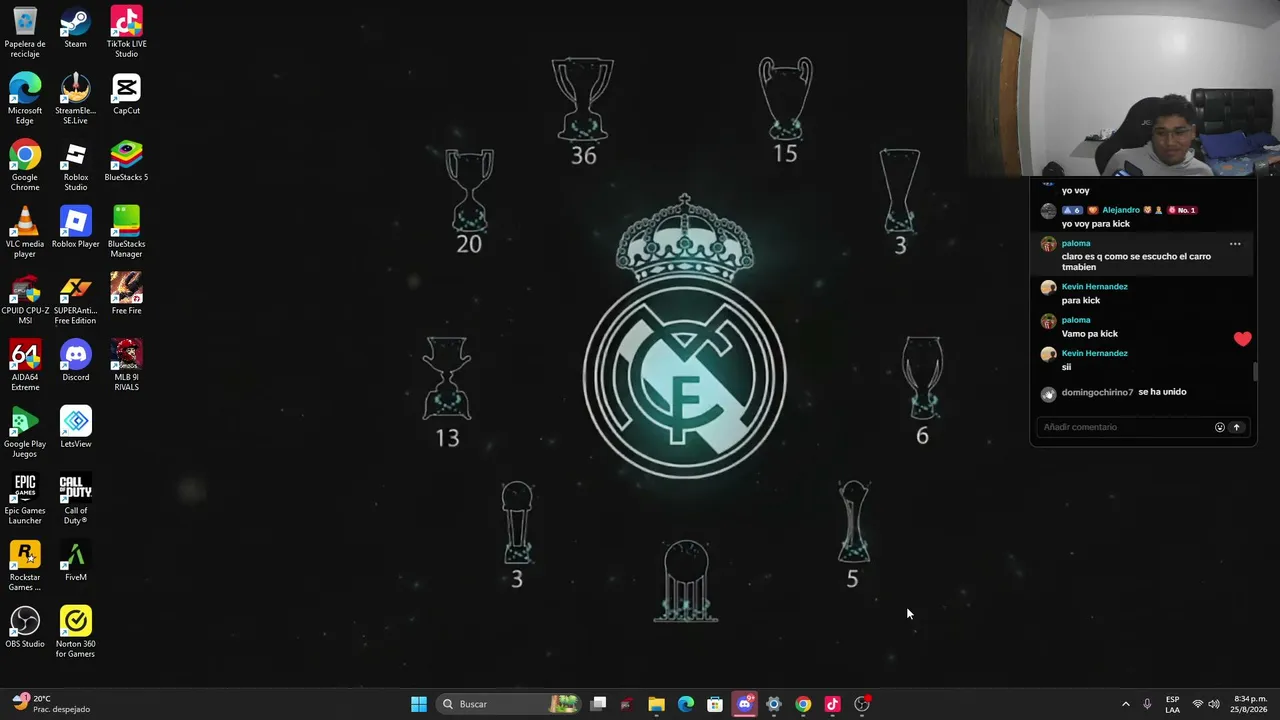Select Norton 360 for Gamers icon
Image resolution: width=1280 pixels, height=720 pixels.
75,633
